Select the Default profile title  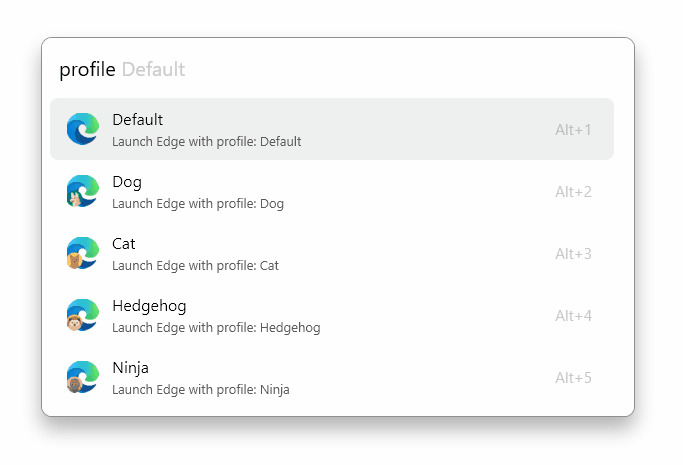click(x=138, y=120)
